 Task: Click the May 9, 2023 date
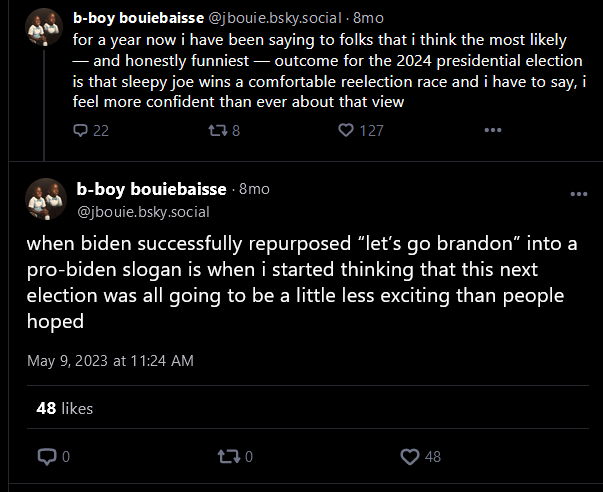click(x=110, y=360)
